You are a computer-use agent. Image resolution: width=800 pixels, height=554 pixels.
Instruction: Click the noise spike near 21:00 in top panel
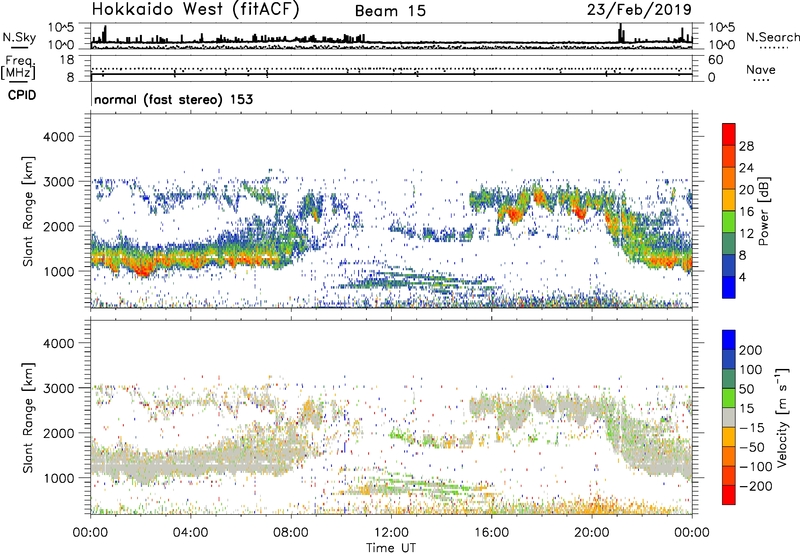click(x=621, y=33)
